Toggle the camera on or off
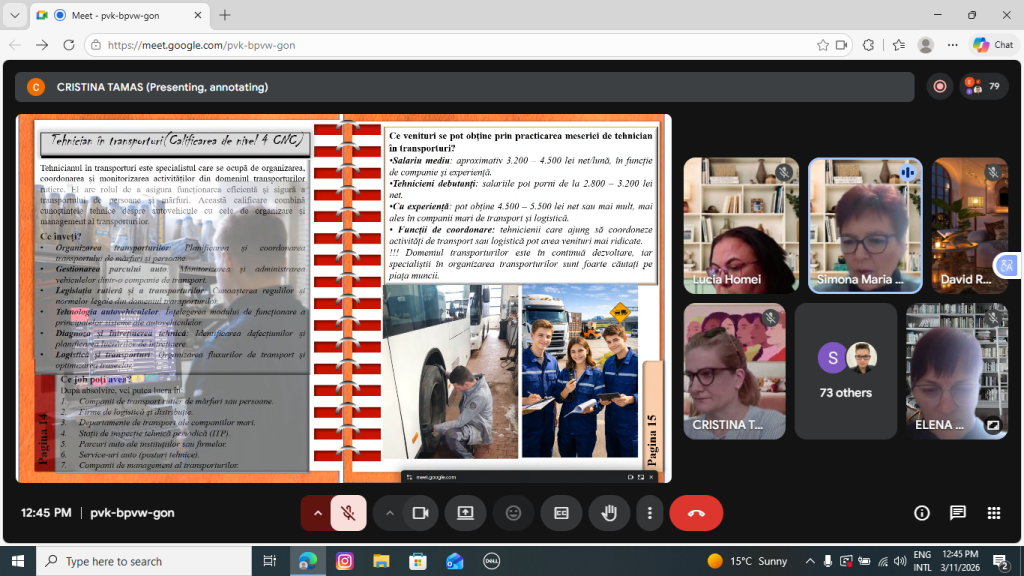The height and width of the screenshot is (576, 1024). coord(420,513)
